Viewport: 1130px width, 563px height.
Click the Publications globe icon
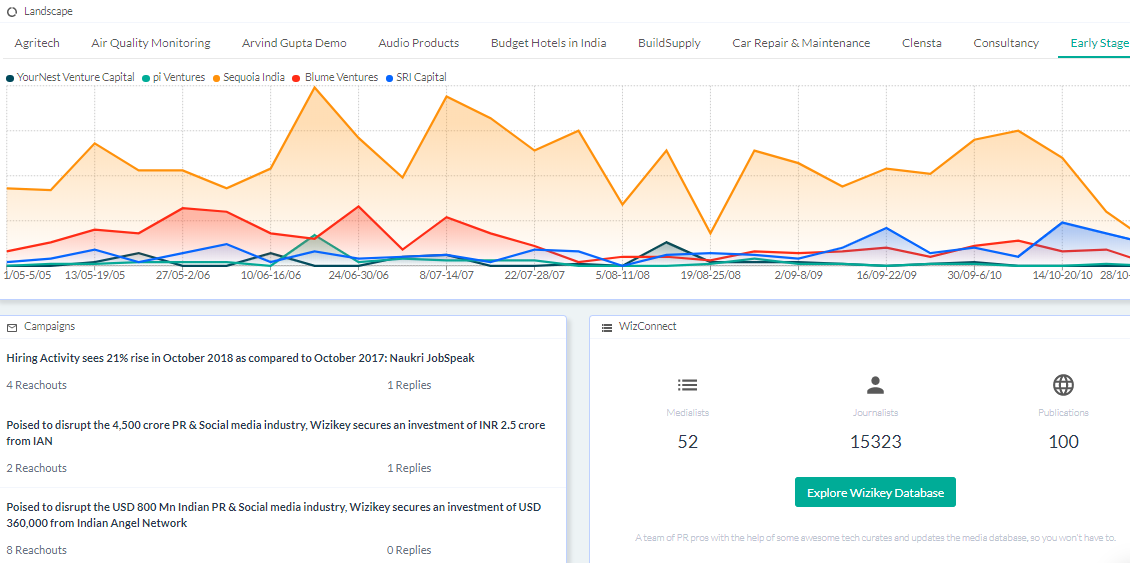coord(1064,385)
